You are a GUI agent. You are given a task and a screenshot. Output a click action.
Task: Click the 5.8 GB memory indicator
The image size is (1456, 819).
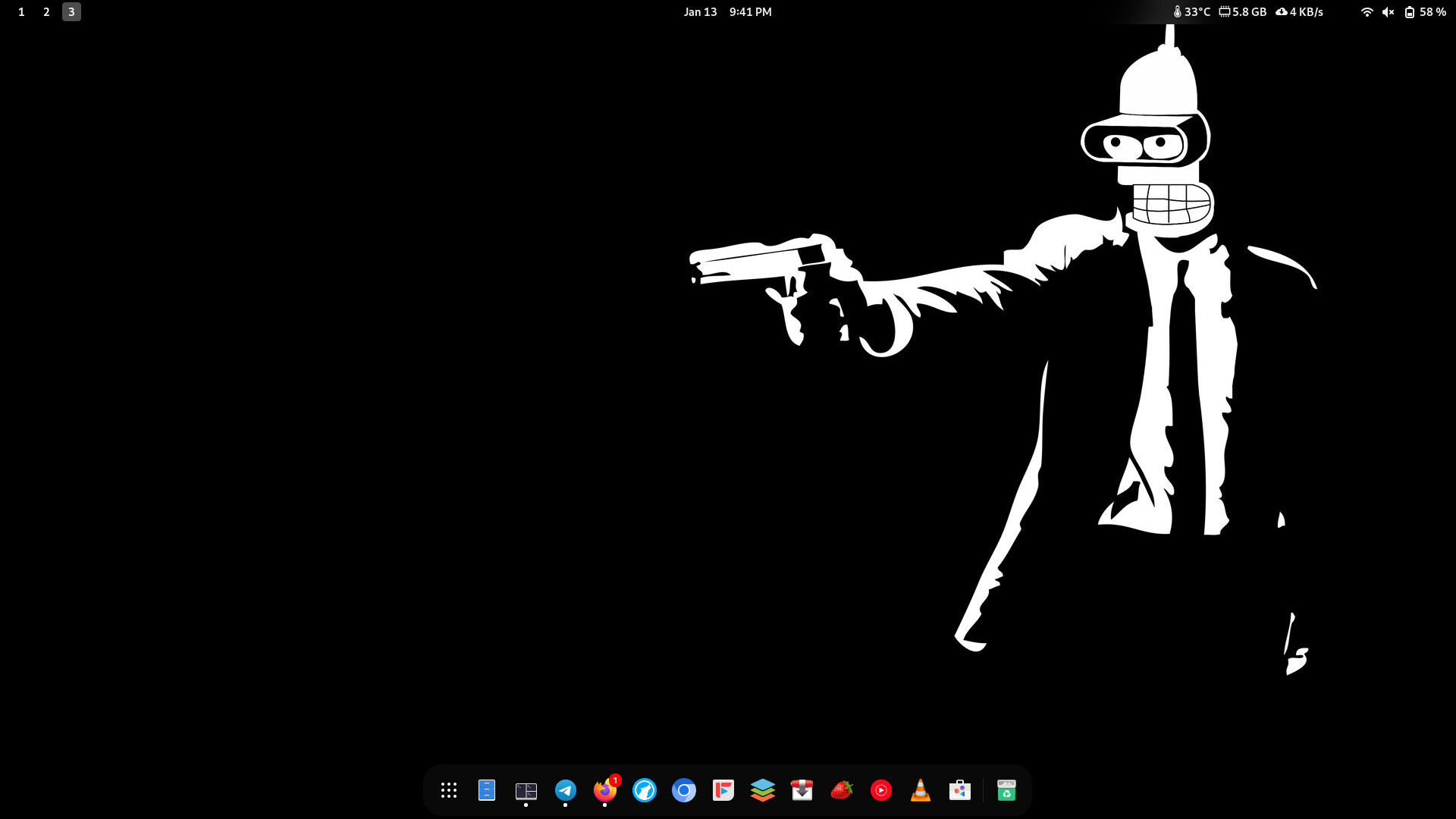[1243, 12]
